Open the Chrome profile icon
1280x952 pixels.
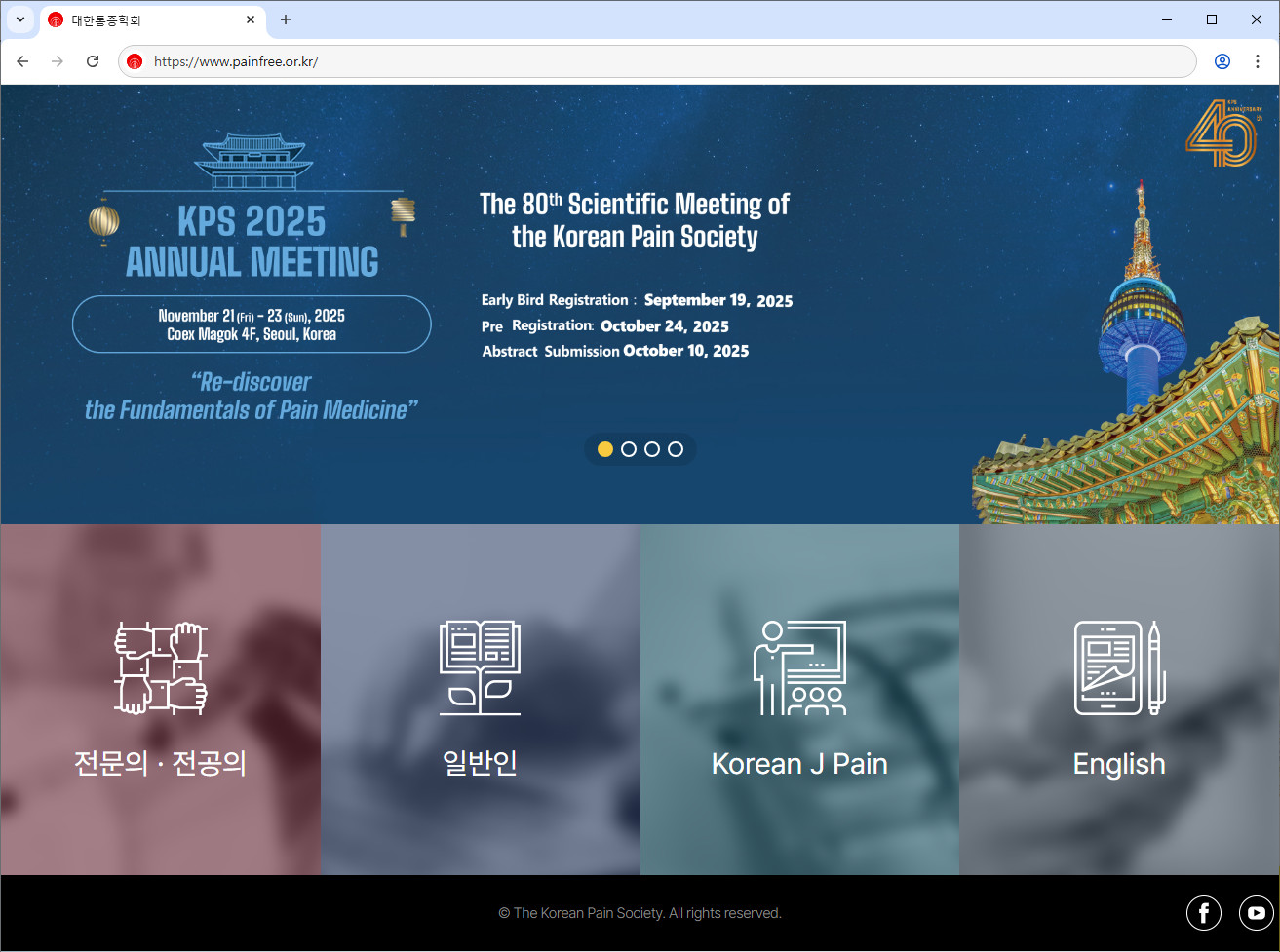point(1222,61)
